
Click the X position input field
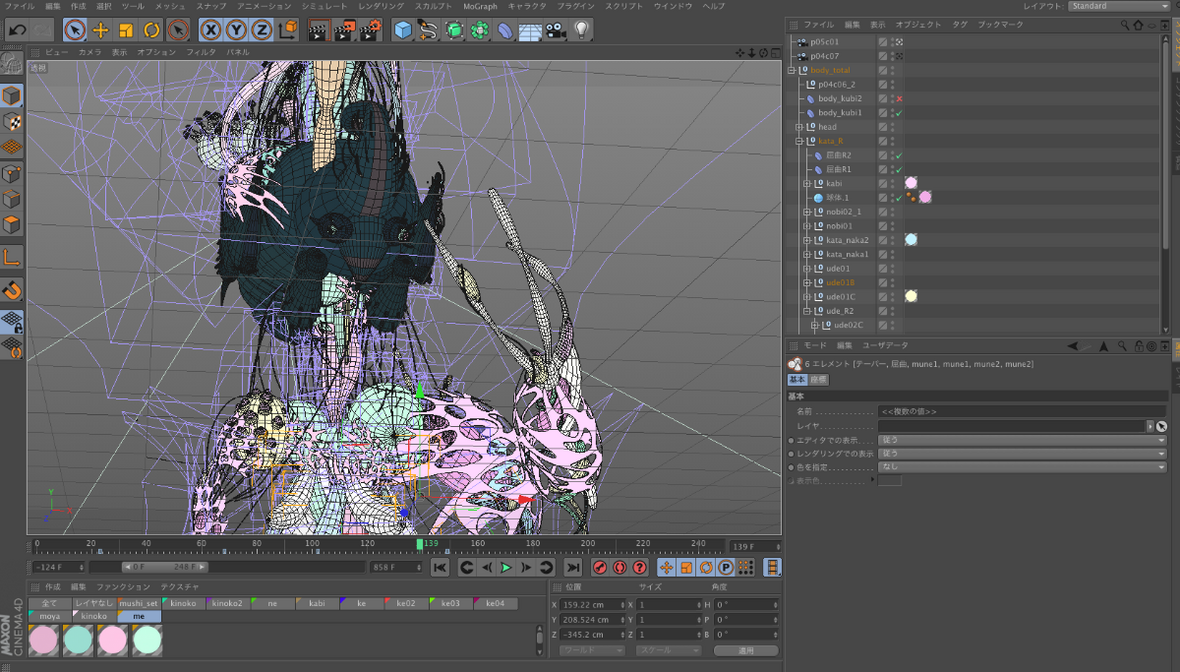592,605
